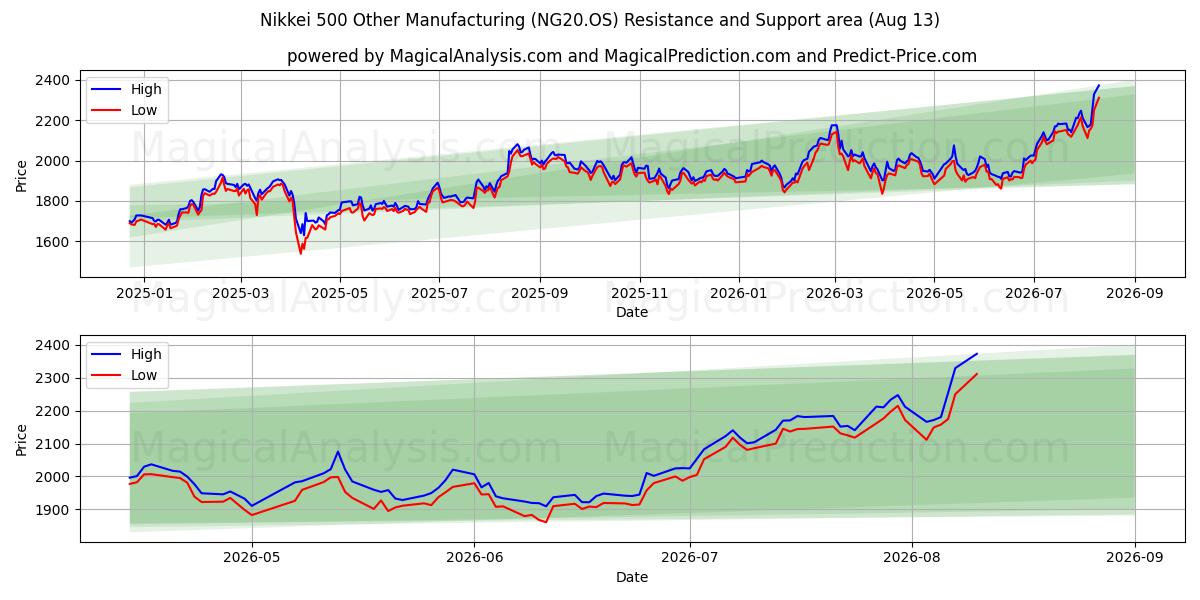Click the '2025-11' x-axis label in the top chart

click(639, 293)
